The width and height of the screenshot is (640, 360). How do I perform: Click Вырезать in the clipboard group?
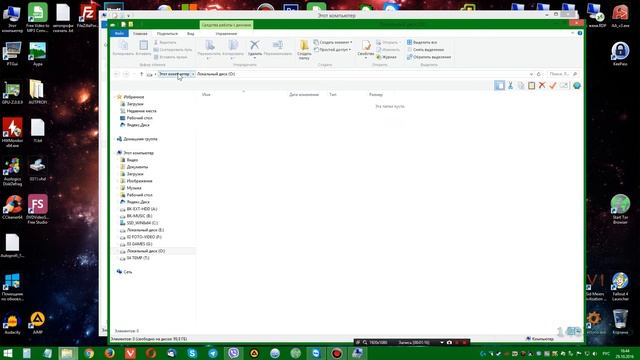pos(165,42)
